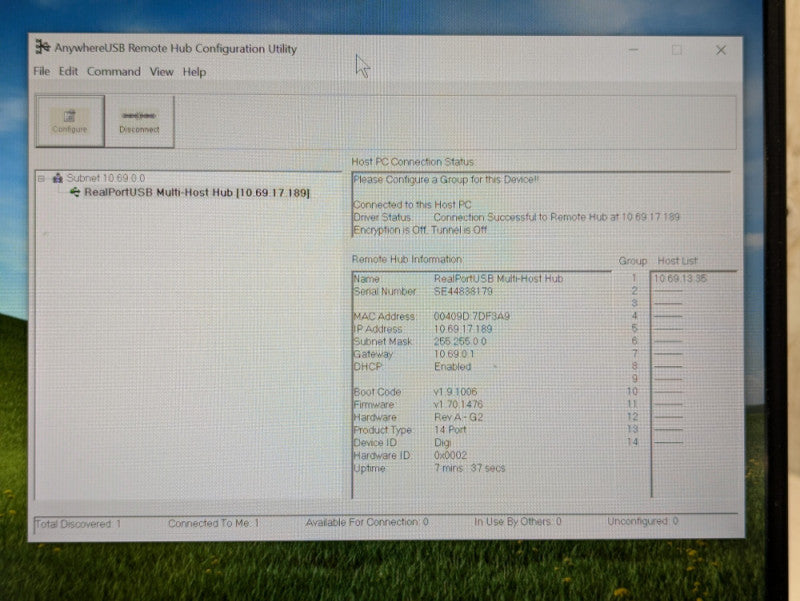Image resolution: width=800 pixels, height=601 pixels.
Task: Click MAC address value 00409D:7DF3A9
Action: (471, 316)
